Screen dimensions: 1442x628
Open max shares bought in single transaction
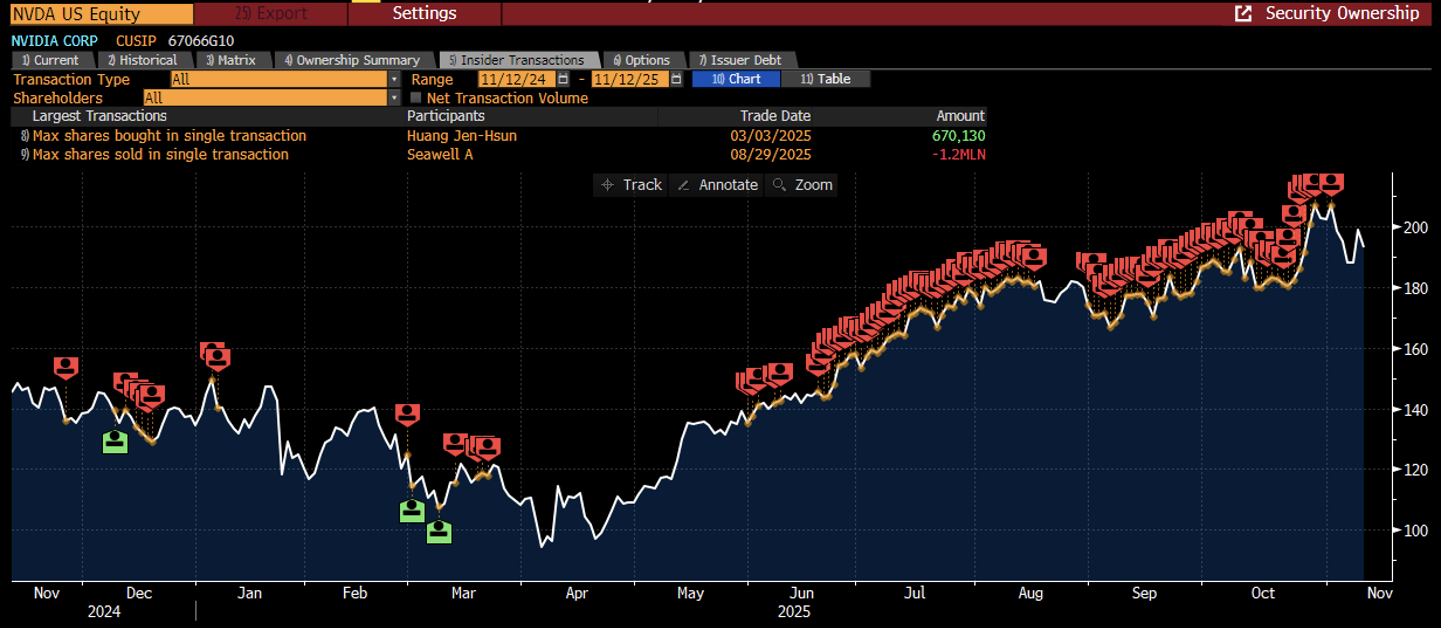click(169, 135)
